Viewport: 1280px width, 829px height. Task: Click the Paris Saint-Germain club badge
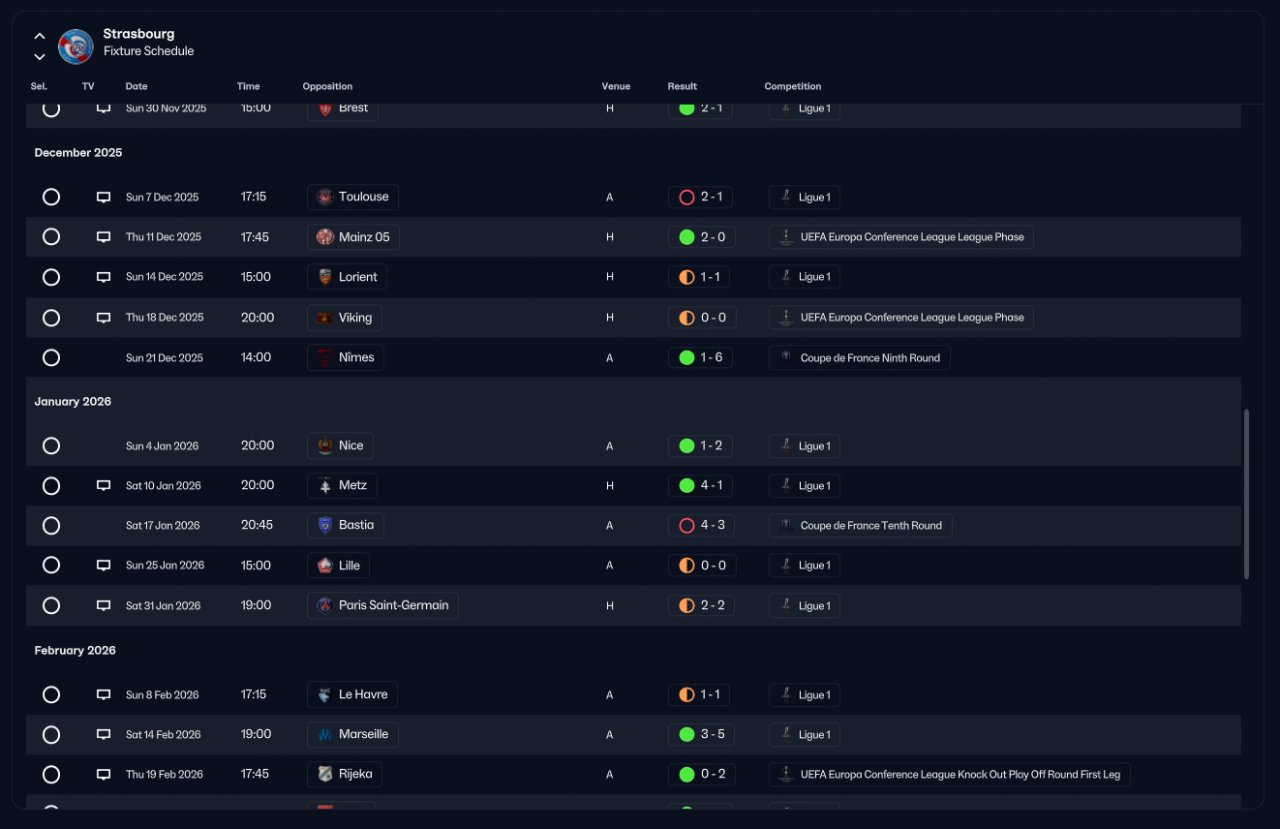[x=324, y=605]
